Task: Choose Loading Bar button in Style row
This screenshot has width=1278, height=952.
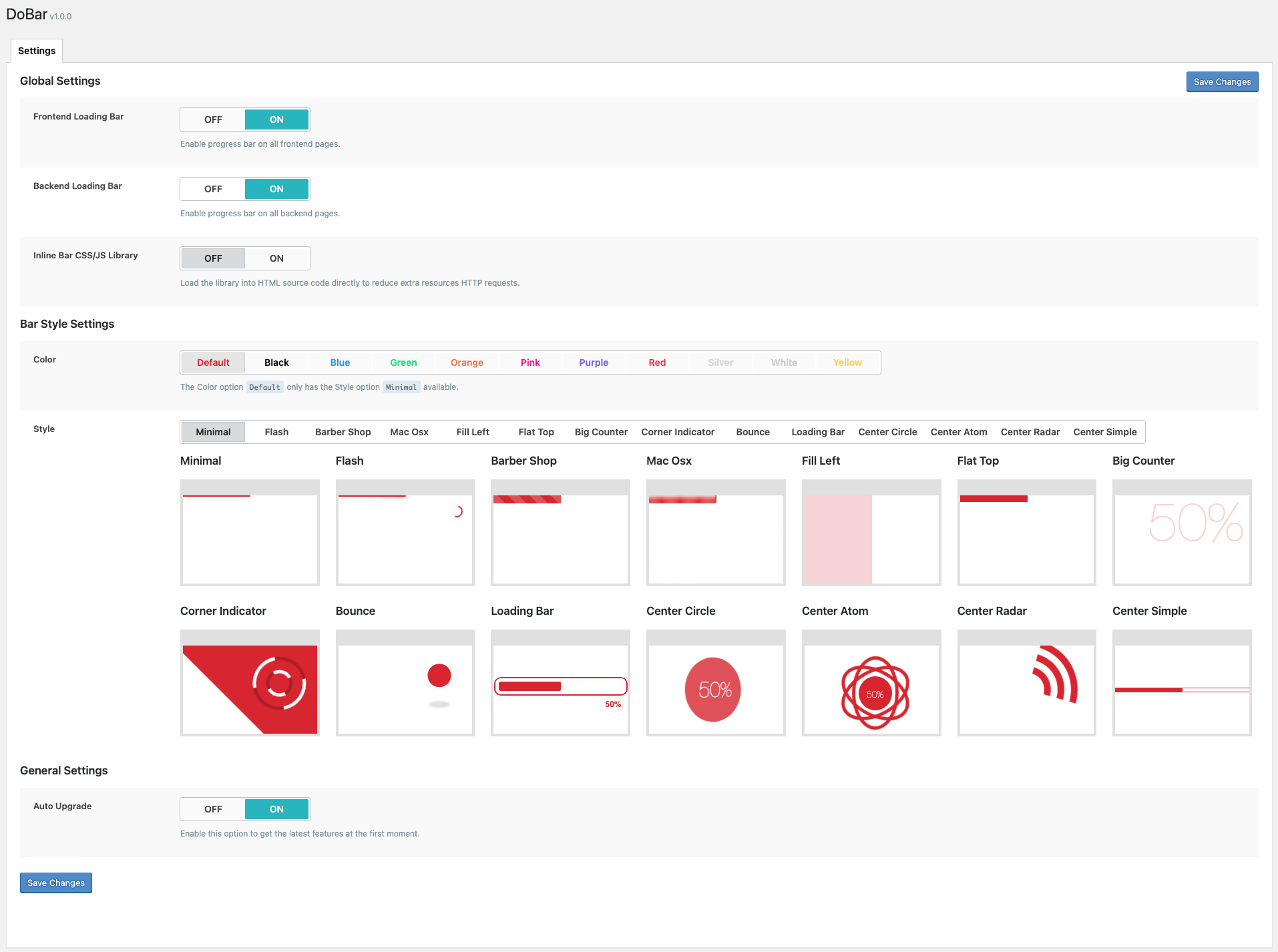Action: coord(818,432)
